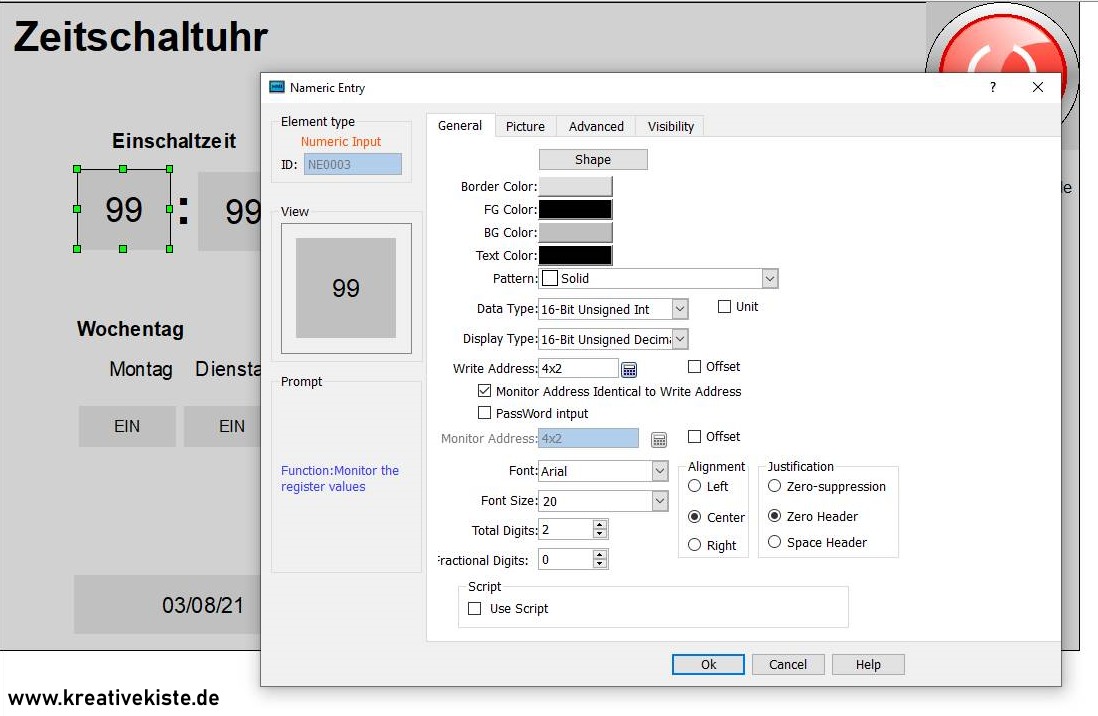
Task: Uncheck Monitor Address Identical to Write Address
Action: pos(485,391)
